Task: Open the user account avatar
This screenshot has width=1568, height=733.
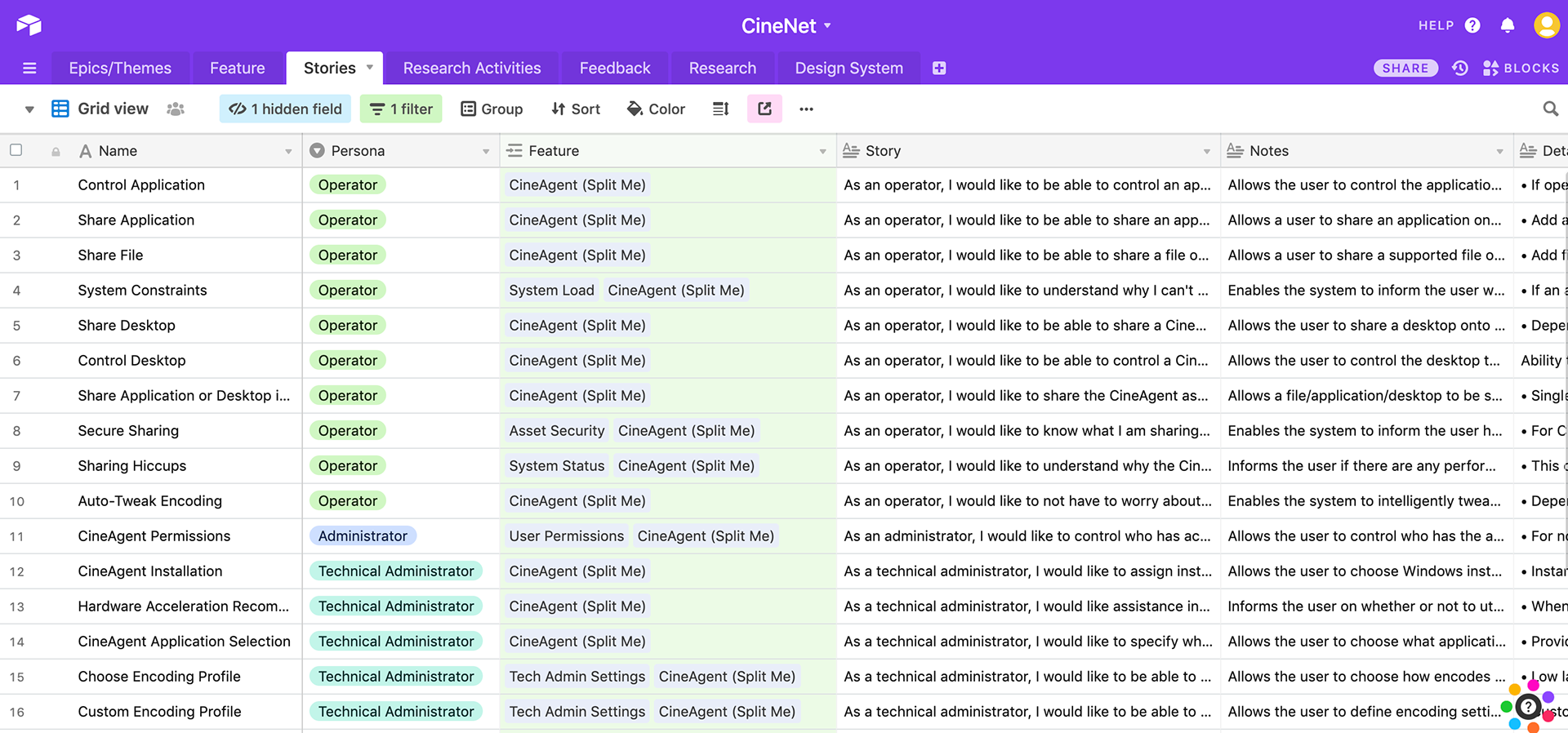Action: point(1547,25)
